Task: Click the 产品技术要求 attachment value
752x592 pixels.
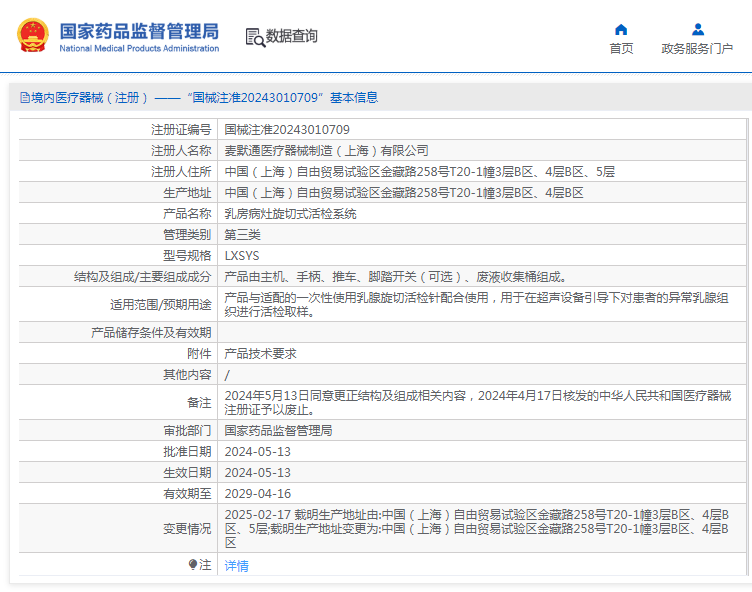Action: (x=260, y=354)
